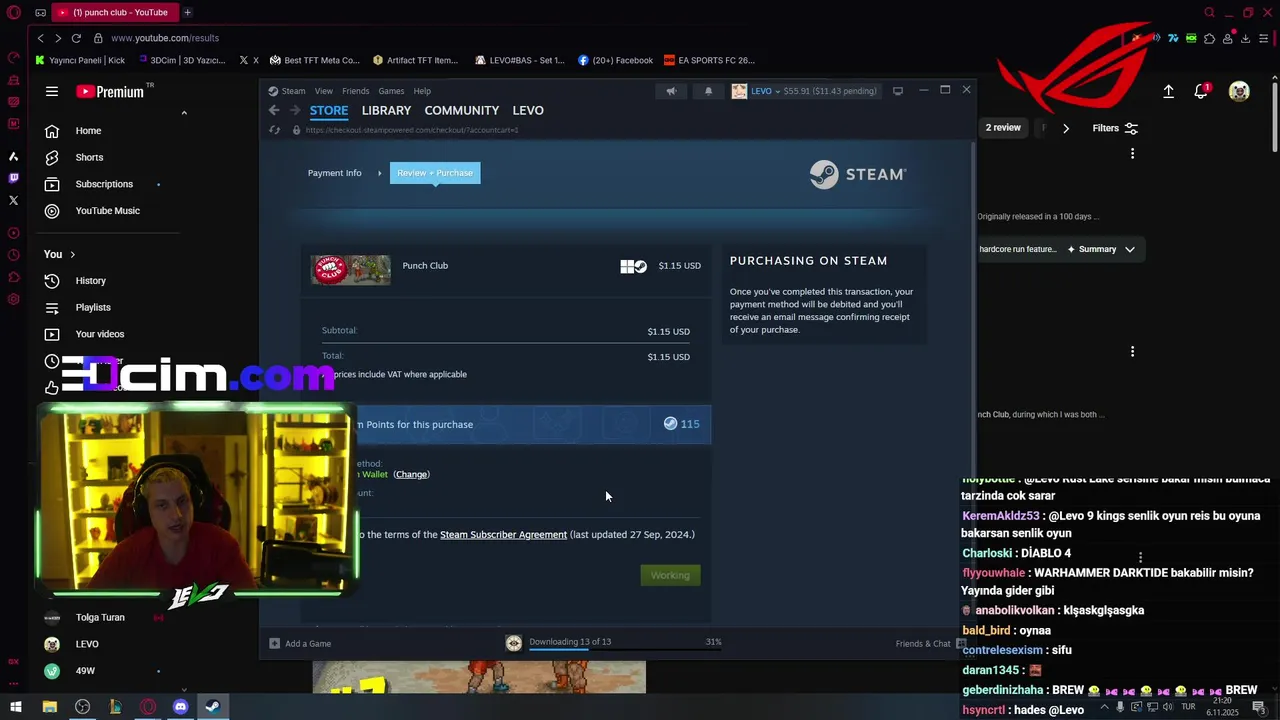Open the Steam taskbar icon

point(213,707)
